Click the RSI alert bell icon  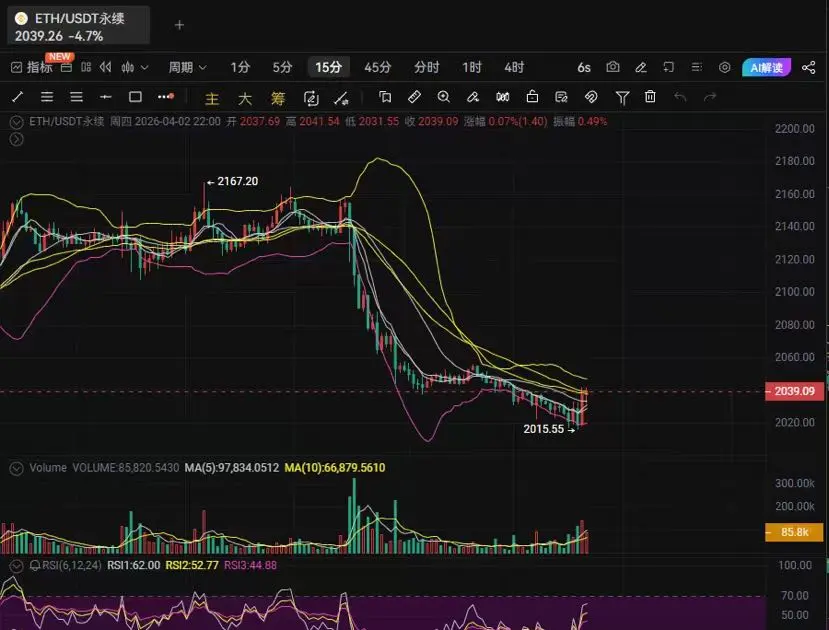pos(35,566)
